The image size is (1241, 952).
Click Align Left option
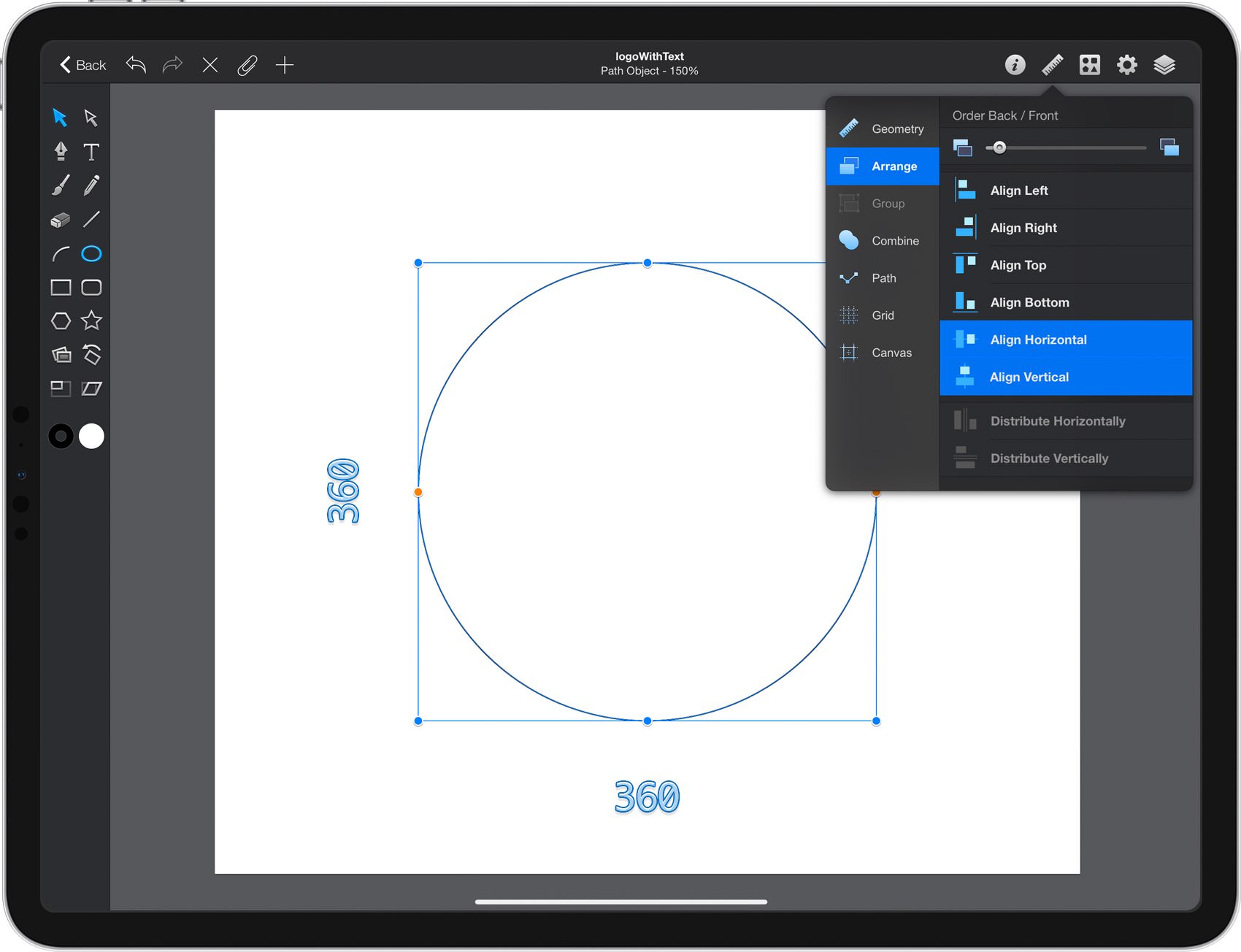coord(1066,191)
